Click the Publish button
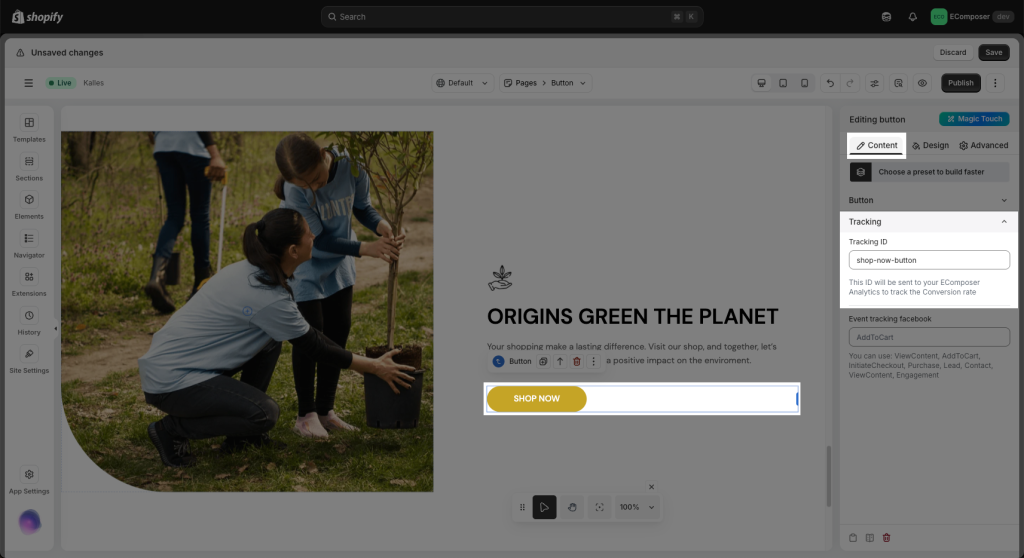1024x558 pixels. (960, 83)
